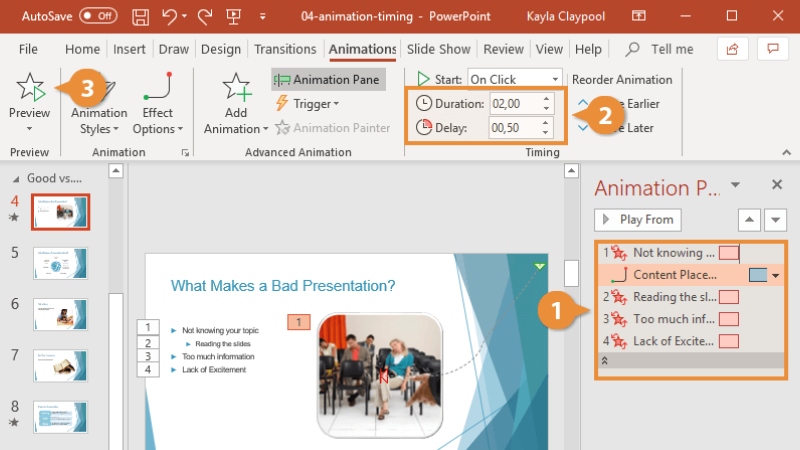Click the Preview animation star icon

tap(30, 87)
